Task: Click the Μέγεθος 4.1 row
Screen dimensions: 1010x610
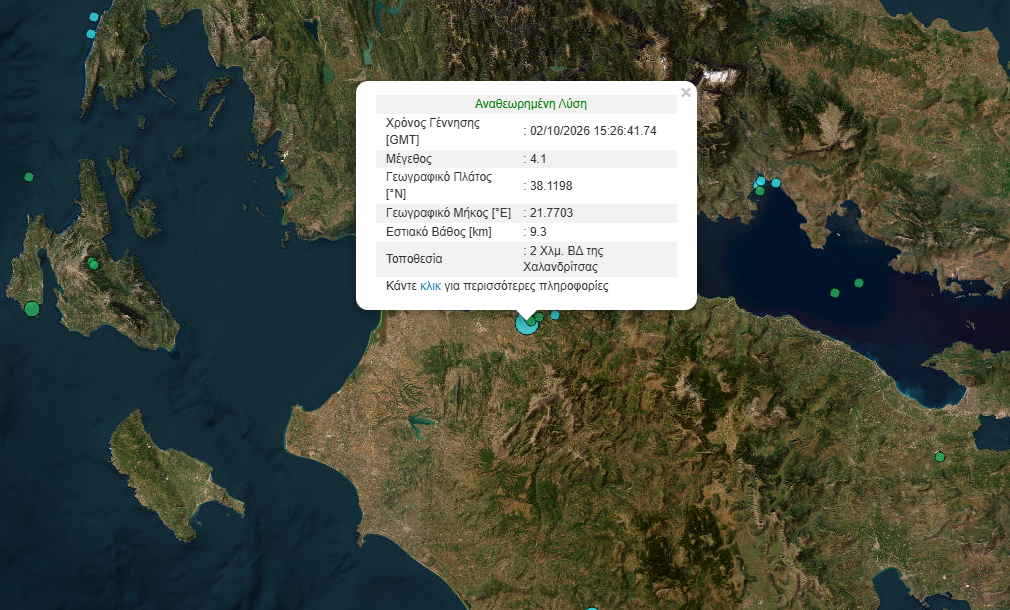Action: 526,158
